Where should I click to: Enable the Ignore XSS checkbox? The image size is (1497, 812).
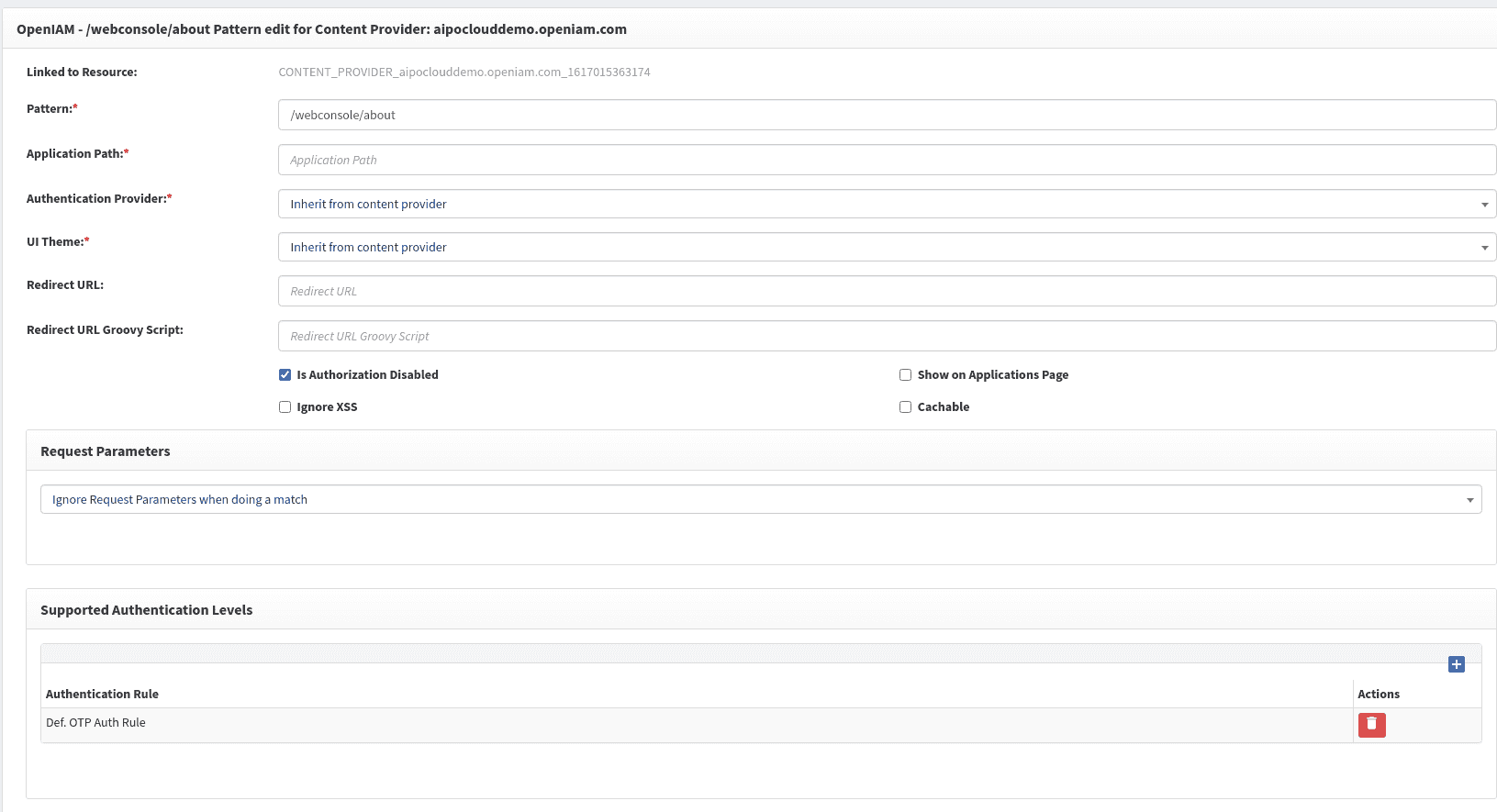(285, 407)
